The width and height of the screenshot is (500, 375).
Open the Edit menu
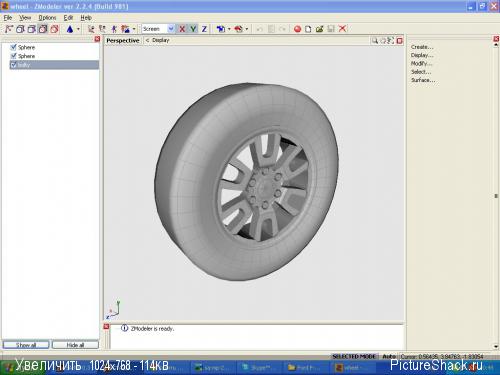tap(68, 18)
